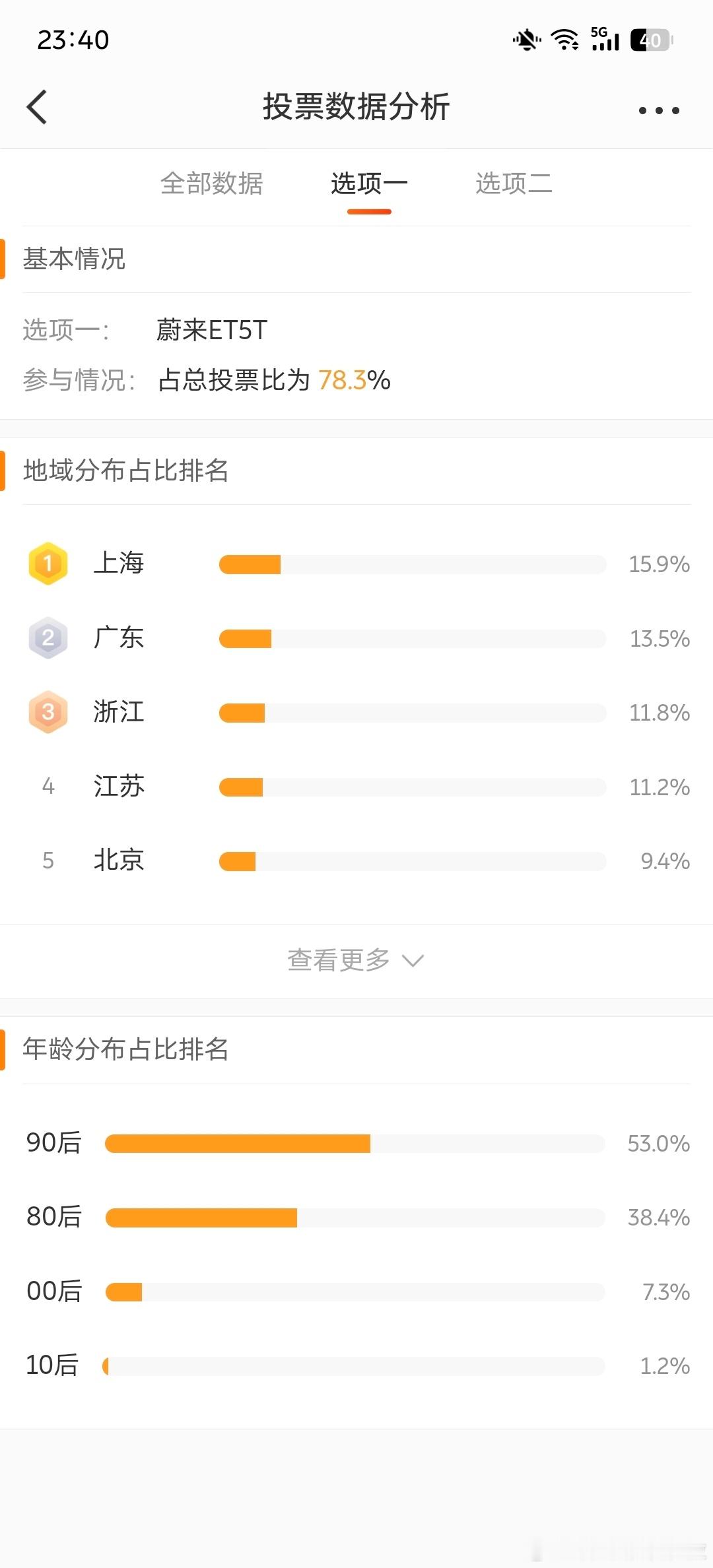Viewport: 713px width, 1568px height.
Task: Go back using the left arrow icon
Action: (x=37, y=107)
